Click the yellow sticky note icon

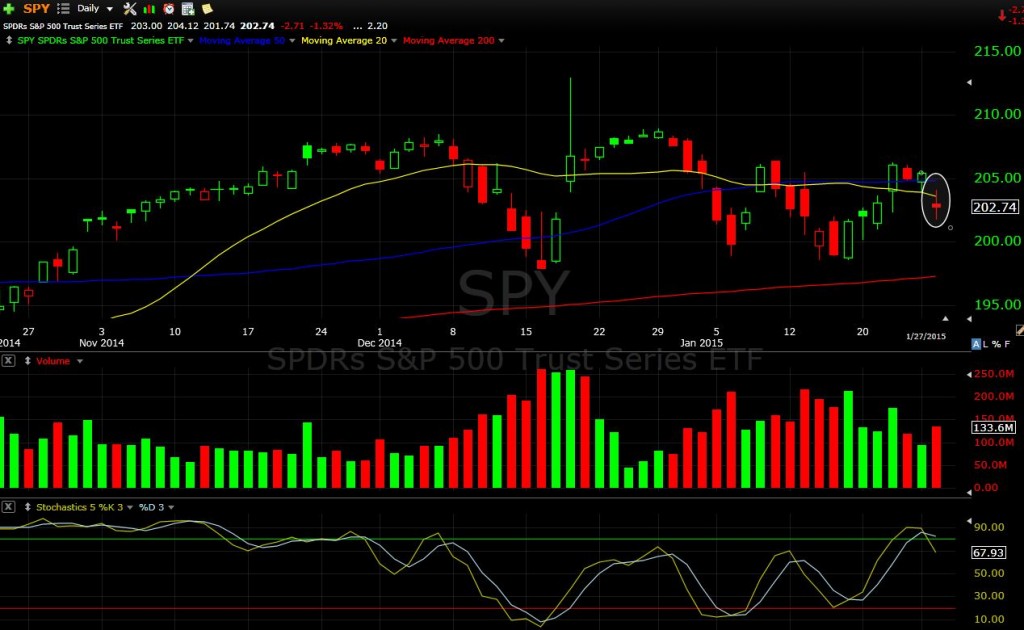click(x=207, y=8)
